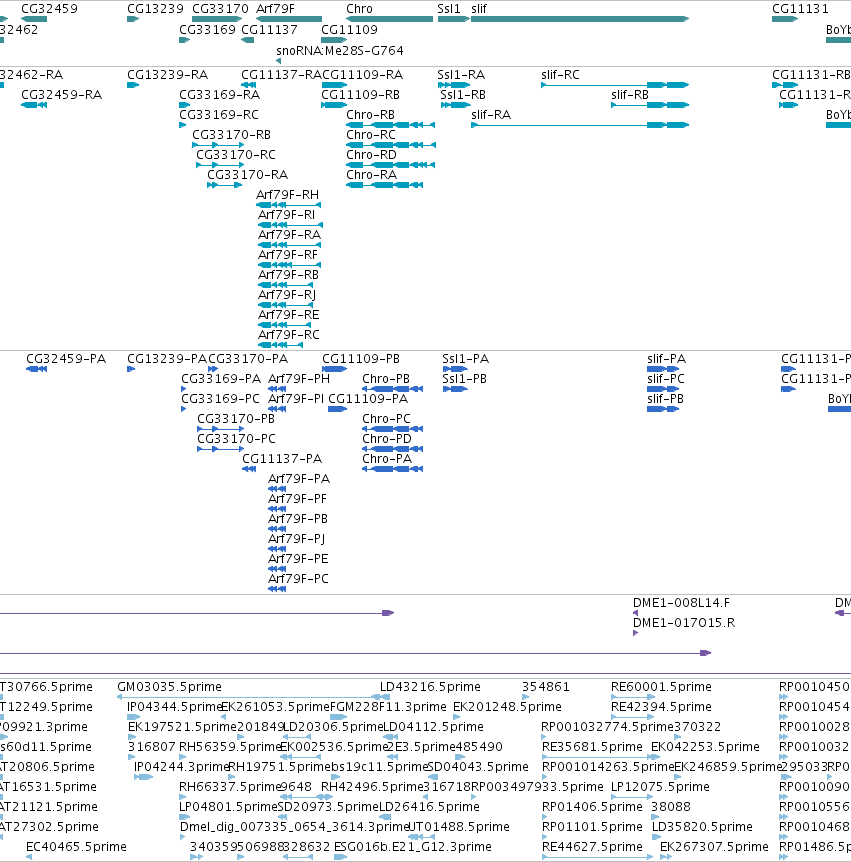Click the long slif gene bar
The image size is (851, 862).
coord(579,19)
